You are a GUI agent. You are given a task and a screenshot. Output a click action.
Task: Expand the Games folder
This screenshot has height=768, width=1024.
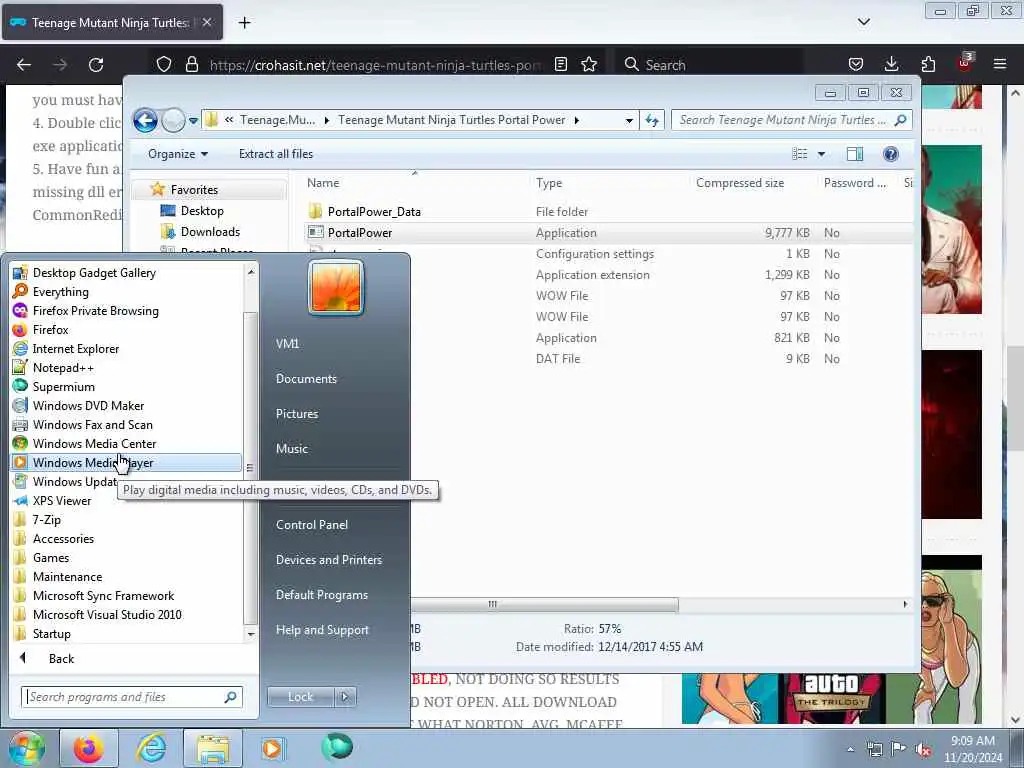(x=51, y=558)
